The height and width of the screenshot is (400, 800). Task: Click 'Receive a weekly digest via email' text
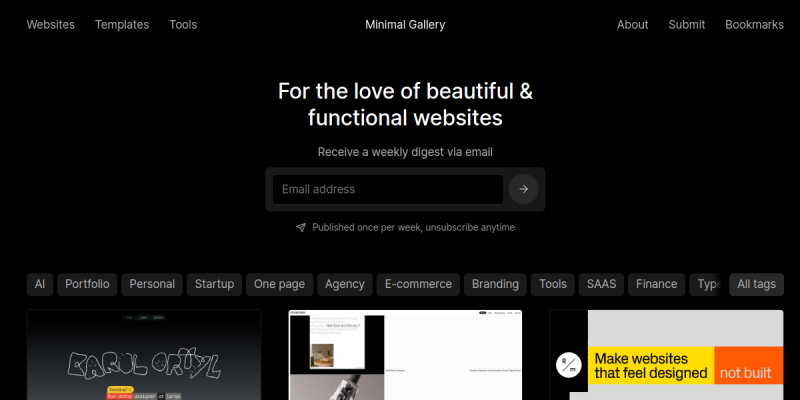coord(405,152)
